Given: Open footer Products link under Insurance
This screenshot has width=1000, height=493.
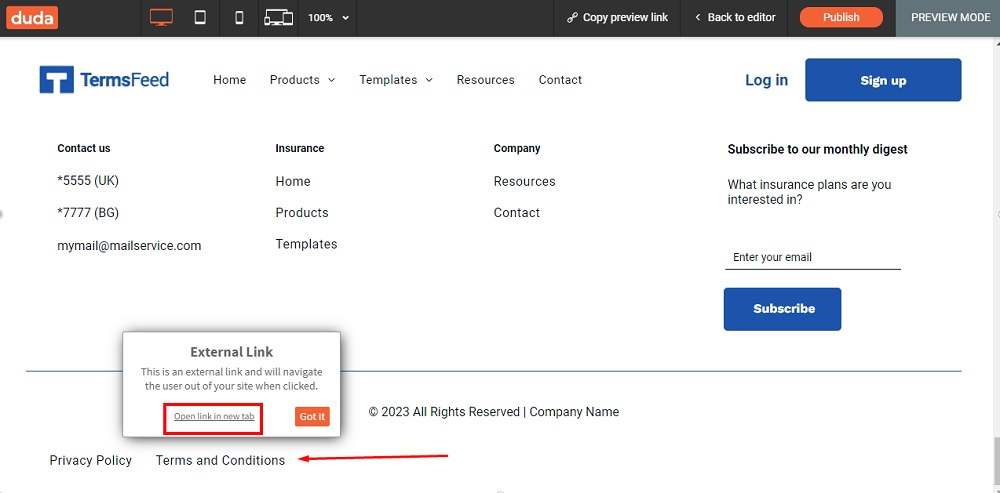Looking at the screenshot, I should tap(302, 212).
